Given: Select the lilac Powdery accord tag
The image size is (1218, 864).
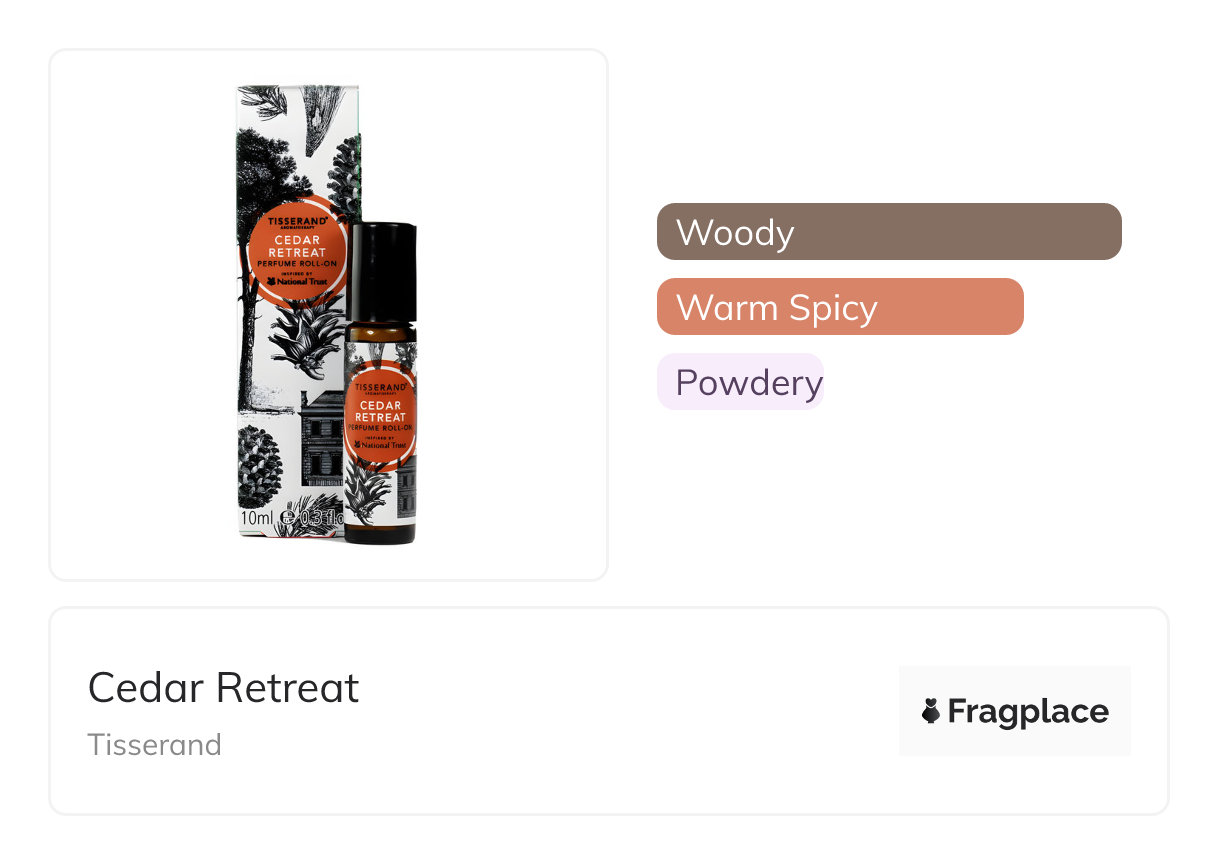Looking at the screenshot, I should pyautogui.click(x=740, y=381).
